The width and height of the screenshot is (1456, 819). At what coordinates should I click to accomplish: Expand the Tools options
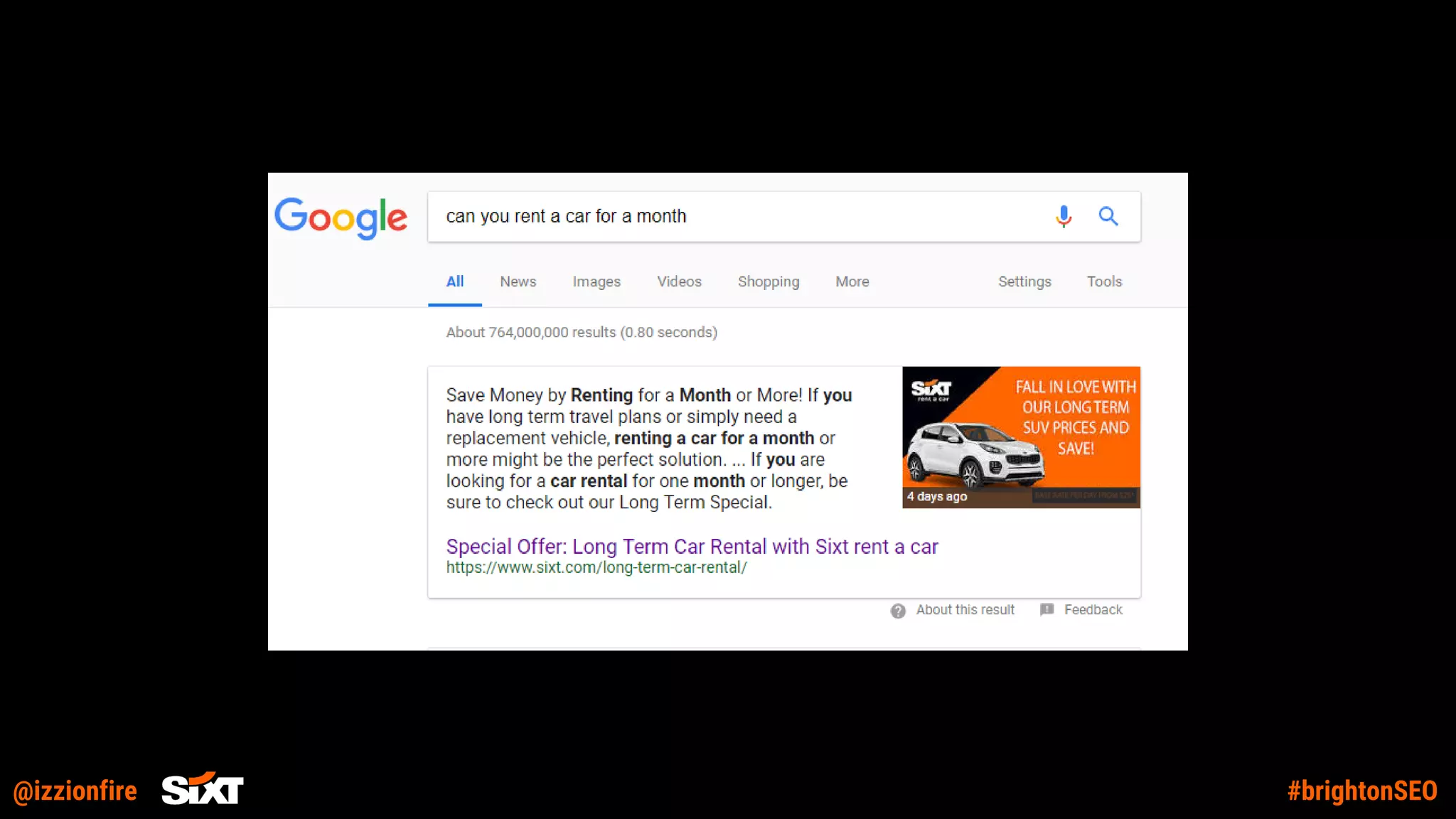tap(1104, 282)
